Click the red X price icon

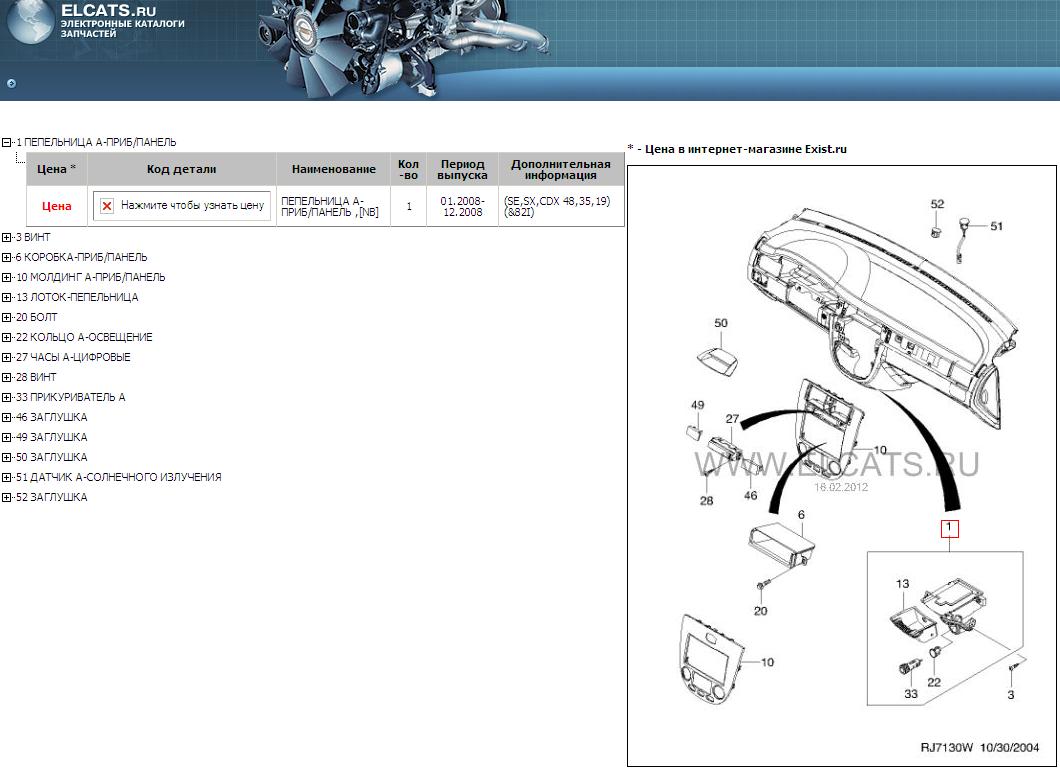tap(107, 206)
